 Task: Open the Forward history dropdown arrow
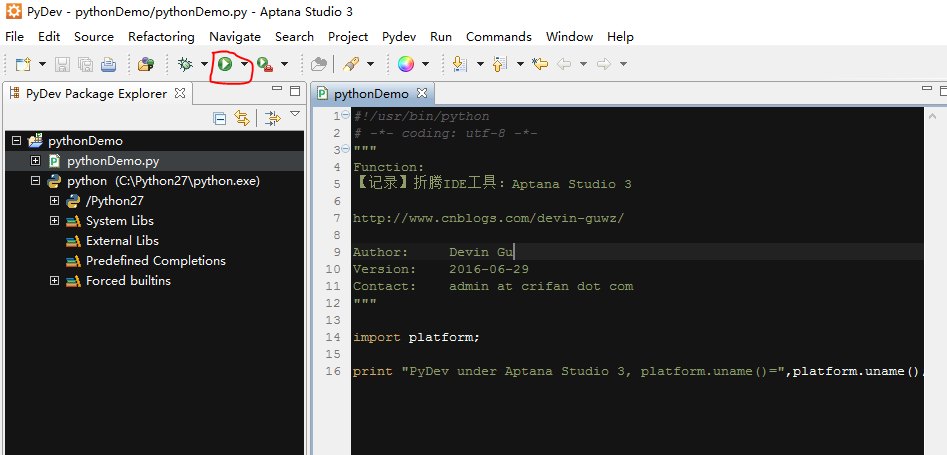[x=623, y=64]
